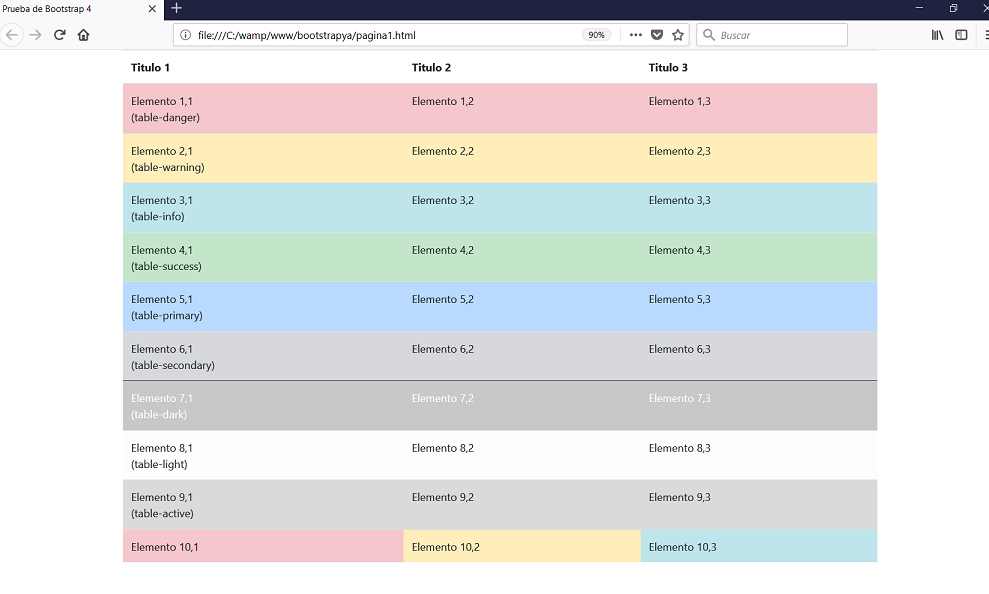Select the Elemento 9,3 cell
The width and height of the screenshot is (989, 594).
click(759, 504)
